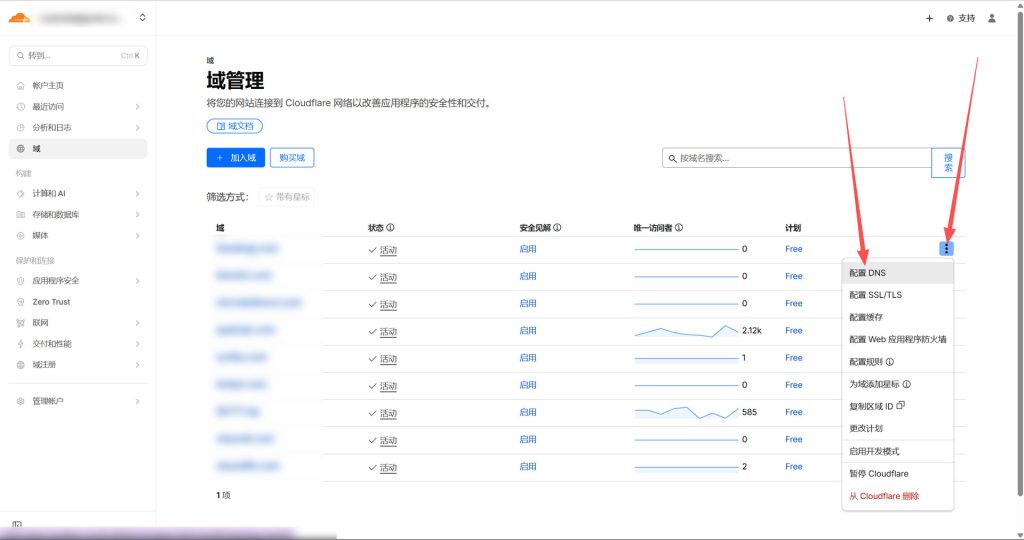This screenshot has width=1024, height=540.
Task: Click info icon next to 状态 column header
Action: 390,228
